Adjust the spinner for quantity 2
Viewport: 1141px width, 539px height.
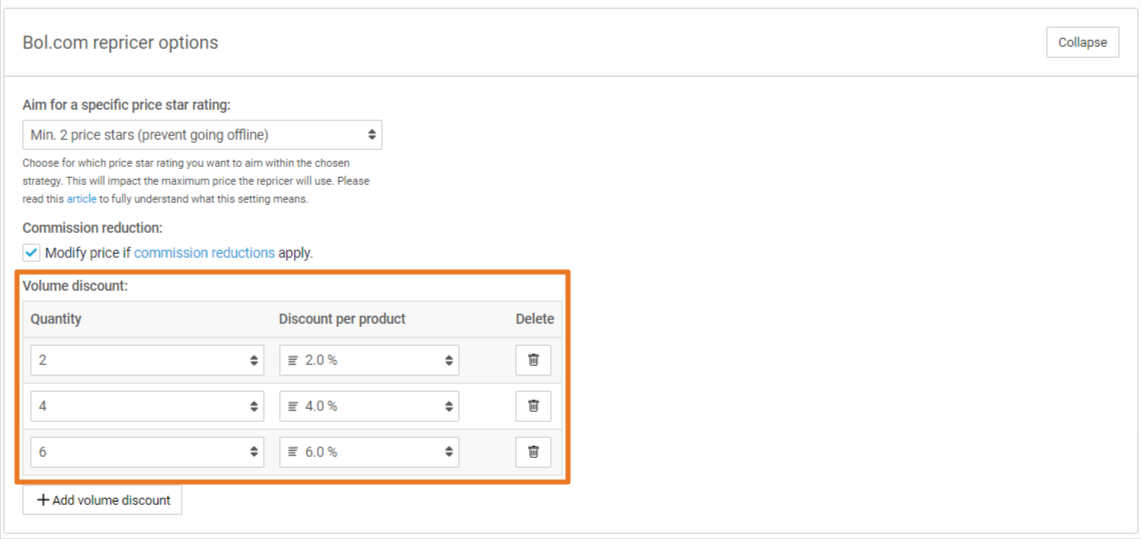click(x=254, y=360)
